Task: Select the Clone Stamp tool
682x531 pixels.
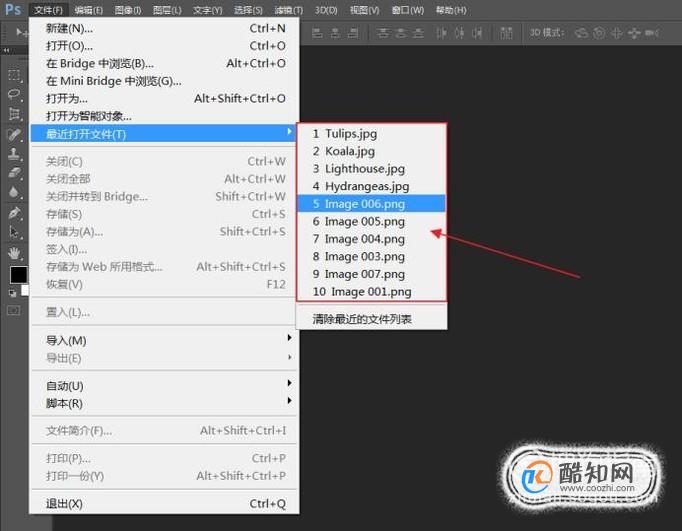Action: (14, 154)
